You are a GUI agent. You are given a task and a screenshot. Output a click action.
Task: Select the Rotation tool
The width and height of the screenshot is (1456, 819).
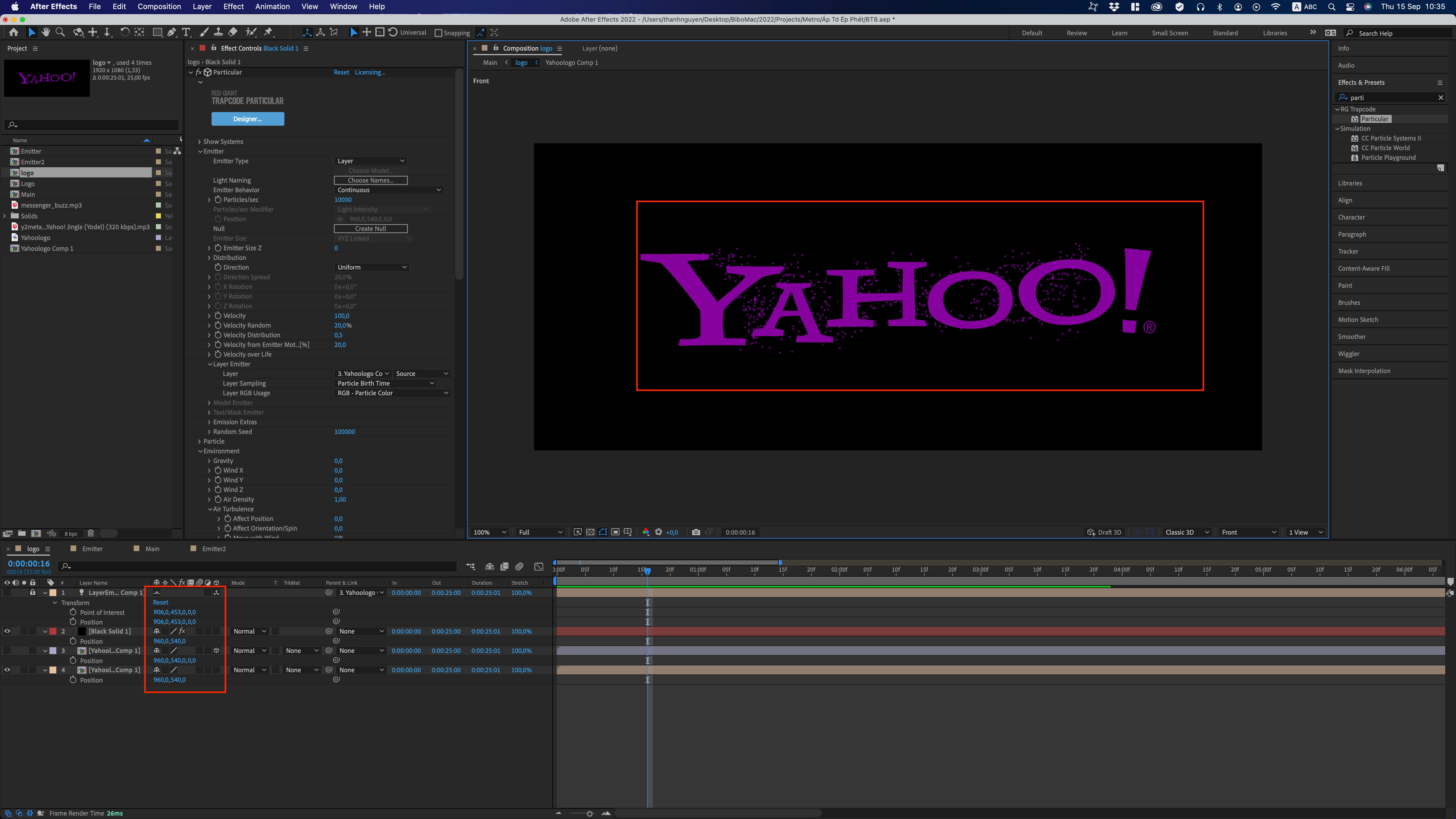point(125,33)
